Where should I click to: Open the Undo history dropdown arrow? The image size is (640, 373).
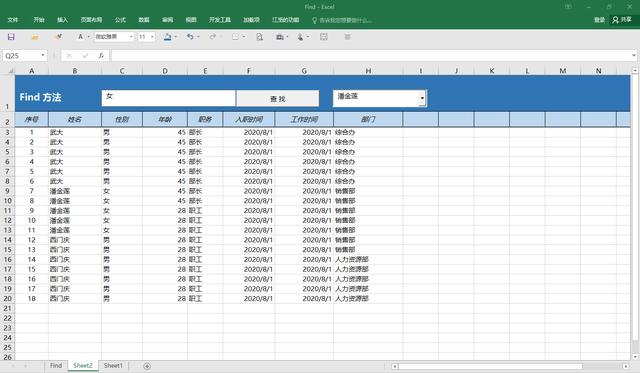click(198, 37)
